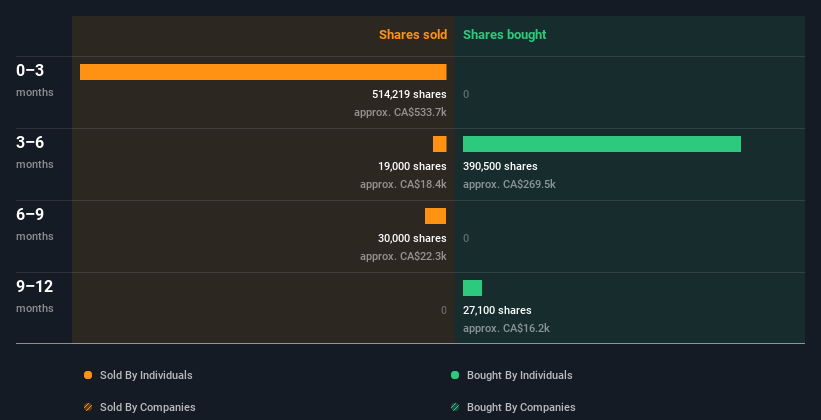Click the green Bought By Individuals legend dot
This screenshot has height=420, width=821.
point(455,375)
